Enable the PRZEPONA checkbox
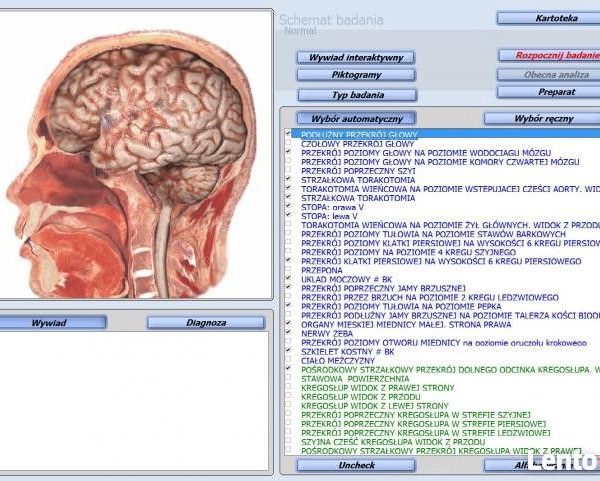Viewport: 600px width, 481px height. coord(288,269)
